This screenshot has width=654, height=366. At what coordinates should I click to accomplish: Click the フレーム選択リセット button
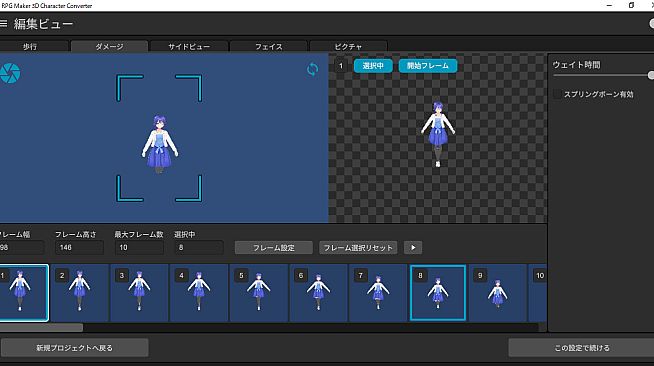pos(358,248)
